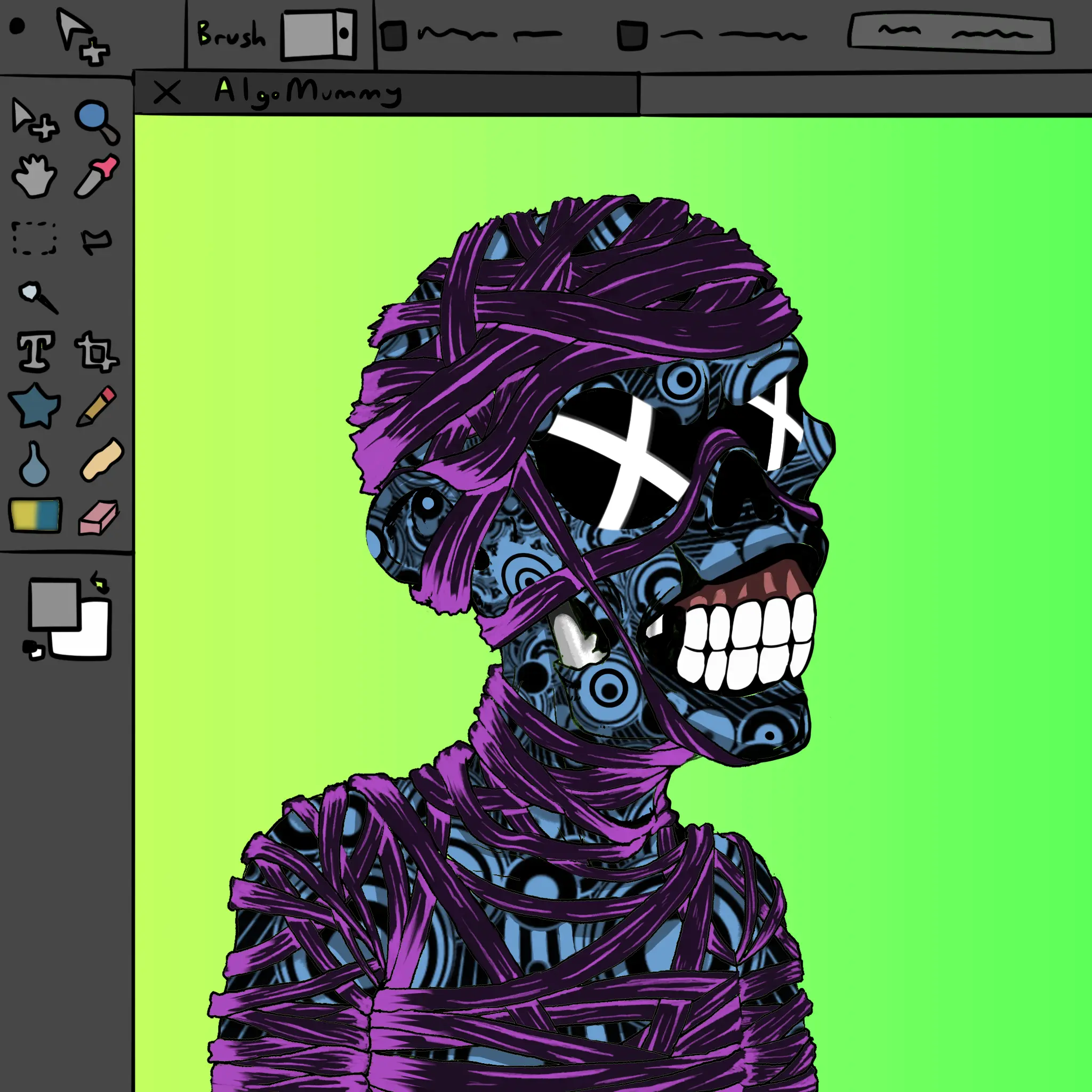Select the Crop tool
The width and height of the screenshot is (1092, 1092).
[x=96, y=352]
